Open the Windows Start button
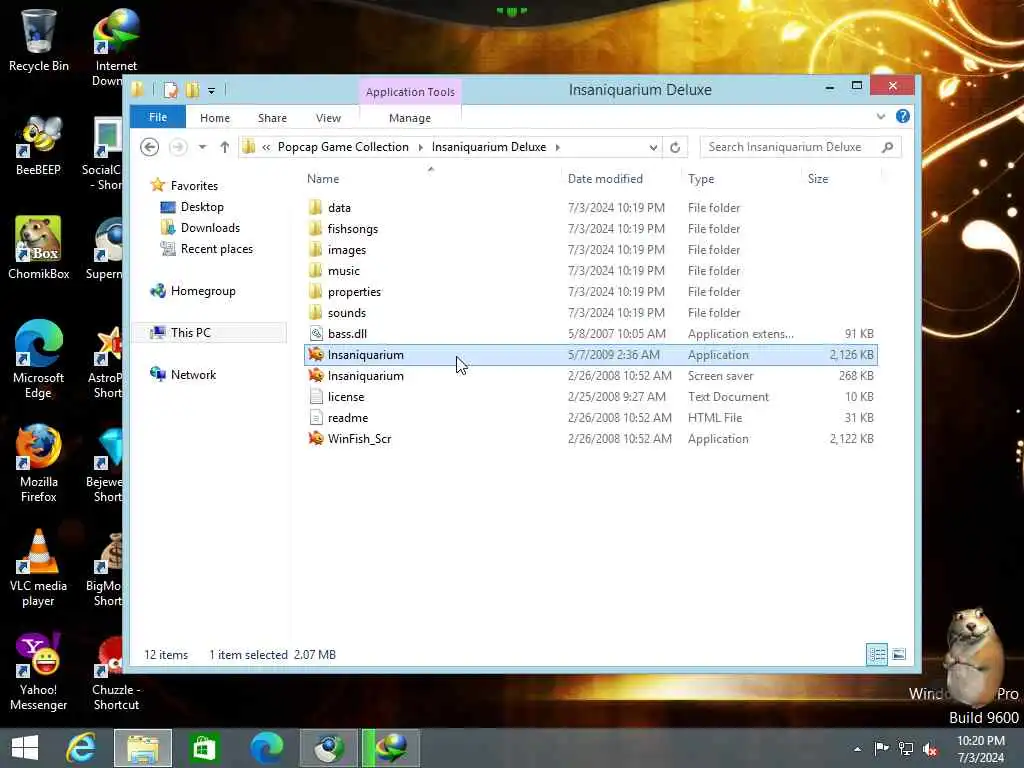 (25, 748)
